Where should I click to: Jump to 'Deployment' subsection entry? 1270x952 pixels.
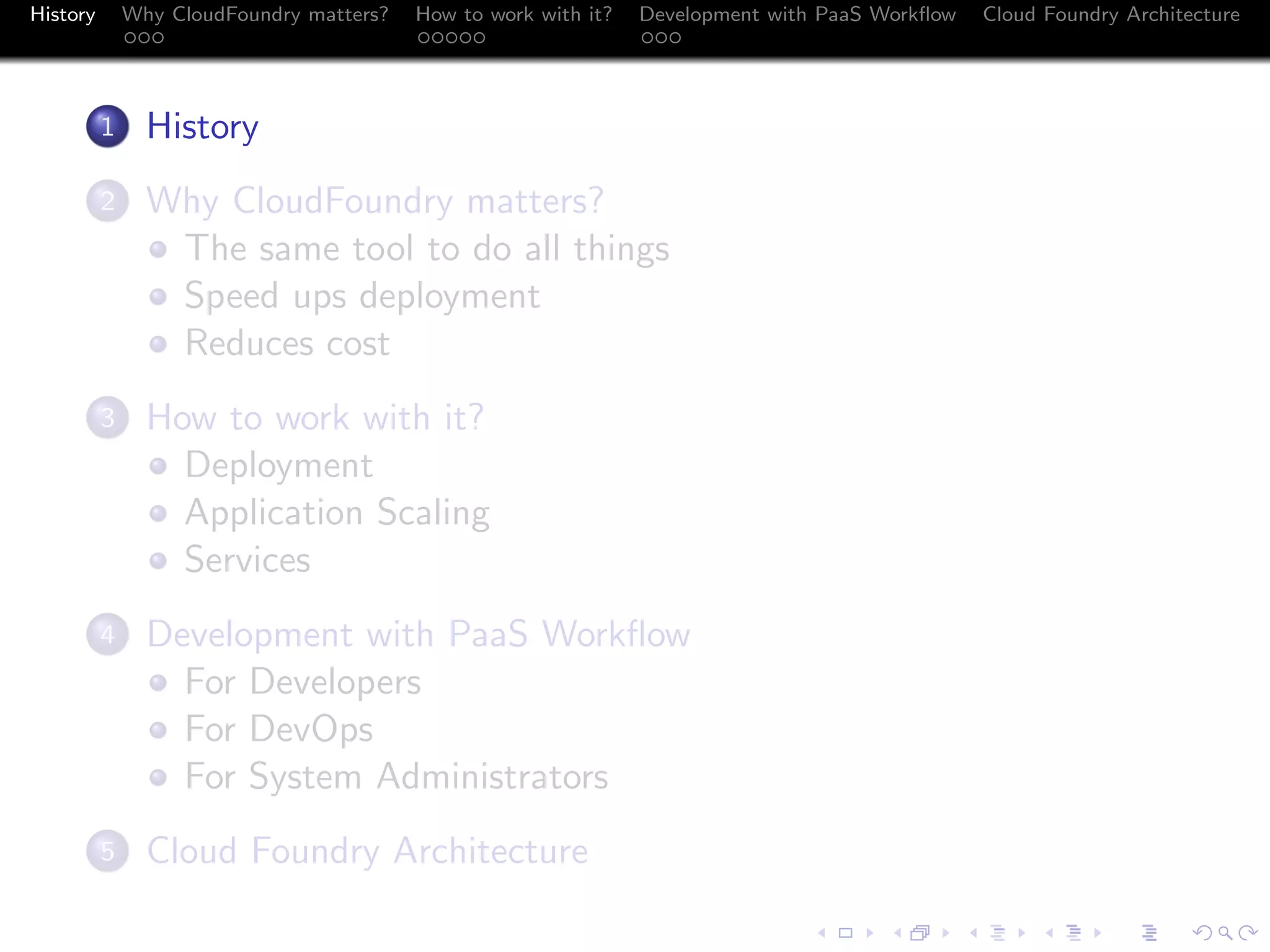click(x=279, y=466)
